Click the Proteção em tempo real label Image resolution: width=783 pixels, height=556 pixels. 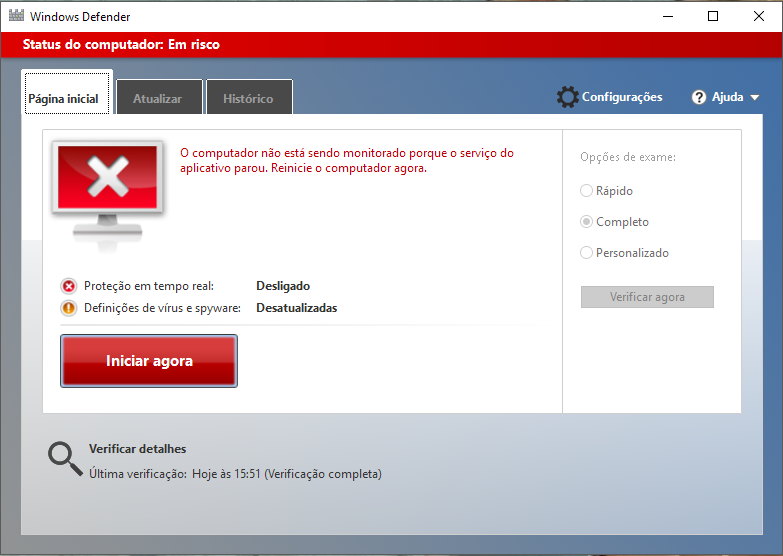pos(149,286)
